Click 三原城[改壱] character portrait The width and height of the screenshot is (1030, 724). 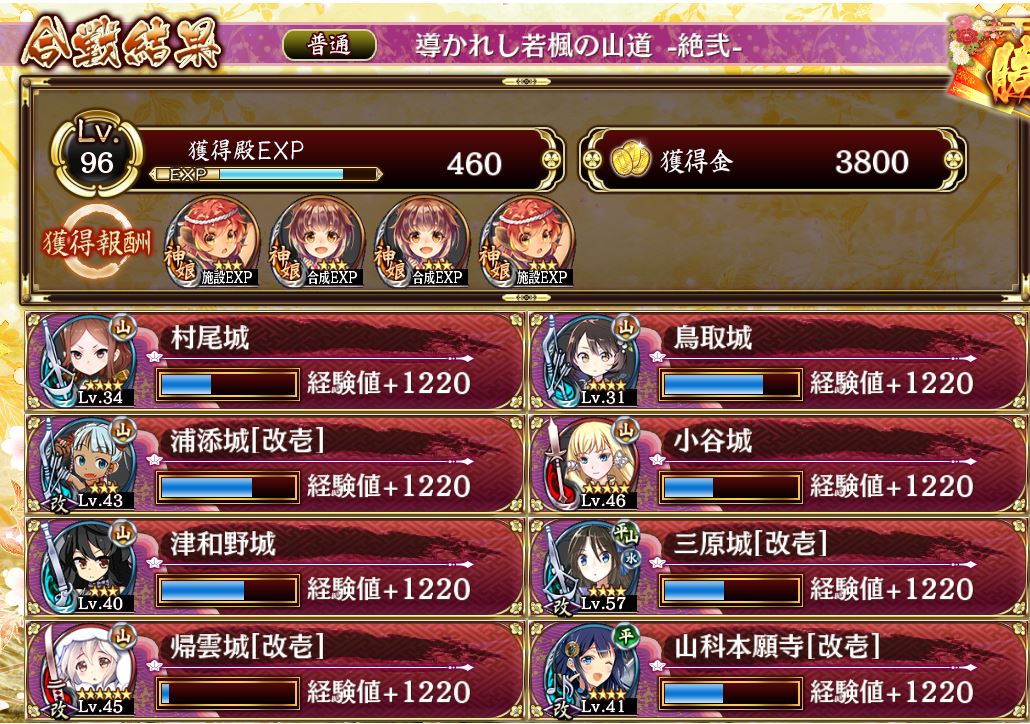[x=591, y=567]
